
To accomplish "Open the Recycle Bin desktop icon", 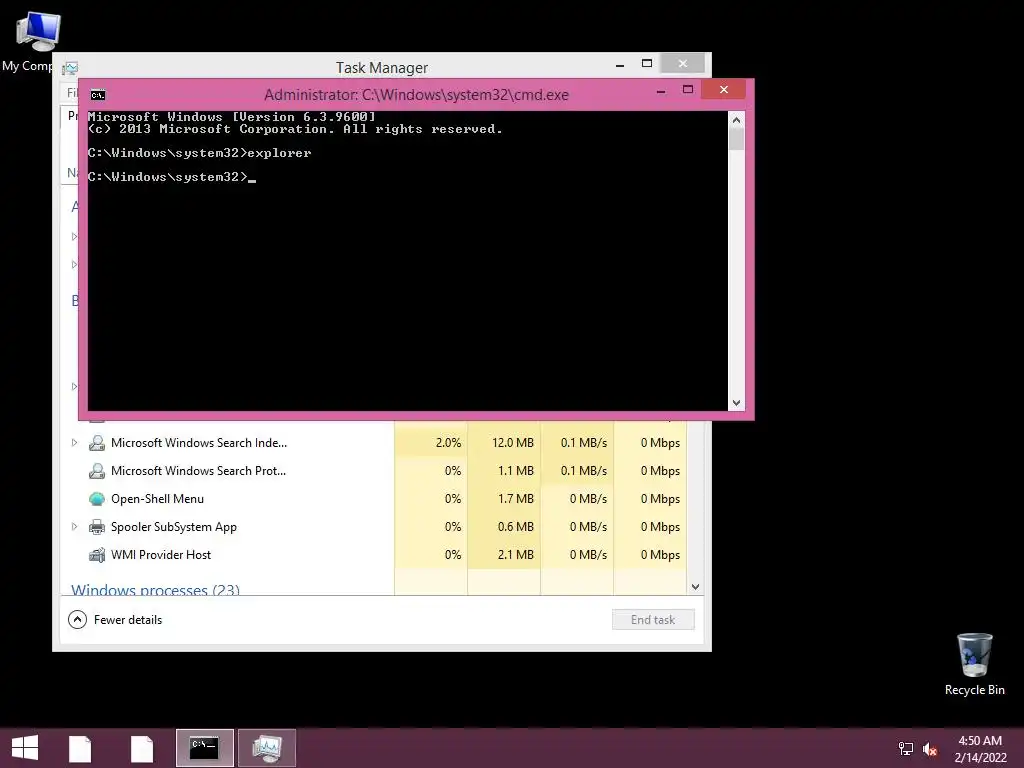I will 974,664.
